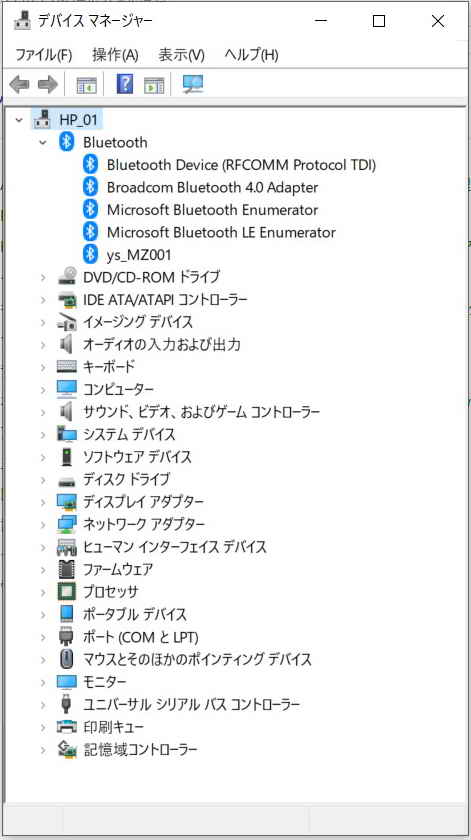Viewport: 471px width, 840px height.
Task: Select the ディスプレイ アダプター tree item
Action: 143,502
